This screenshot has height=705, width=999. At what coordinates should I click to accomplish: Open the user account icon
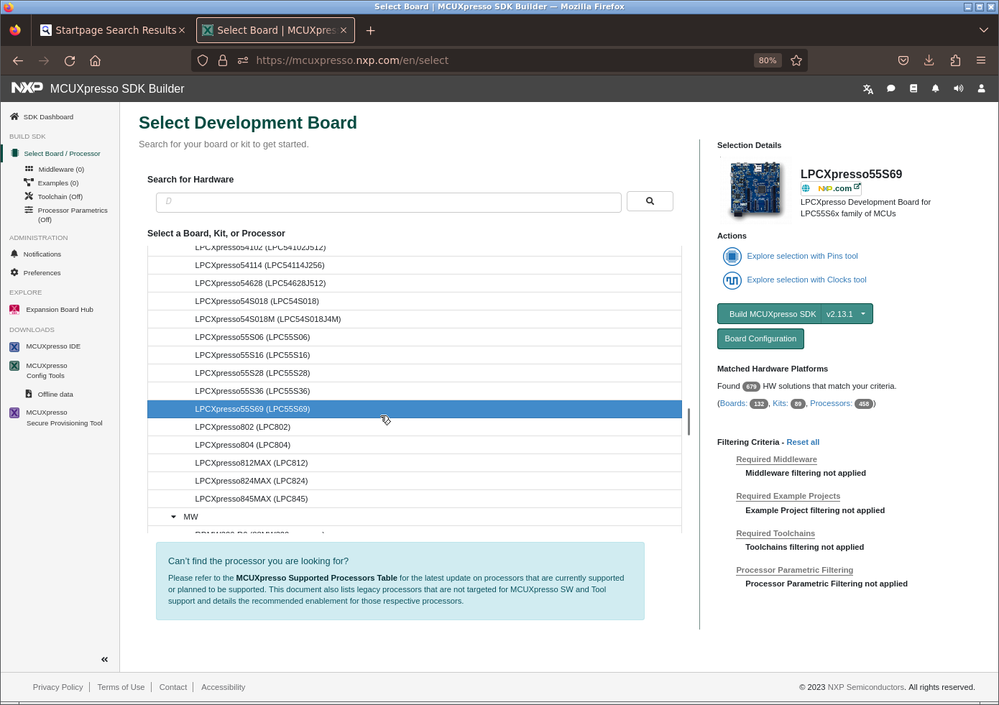click(x=981, y=89)
